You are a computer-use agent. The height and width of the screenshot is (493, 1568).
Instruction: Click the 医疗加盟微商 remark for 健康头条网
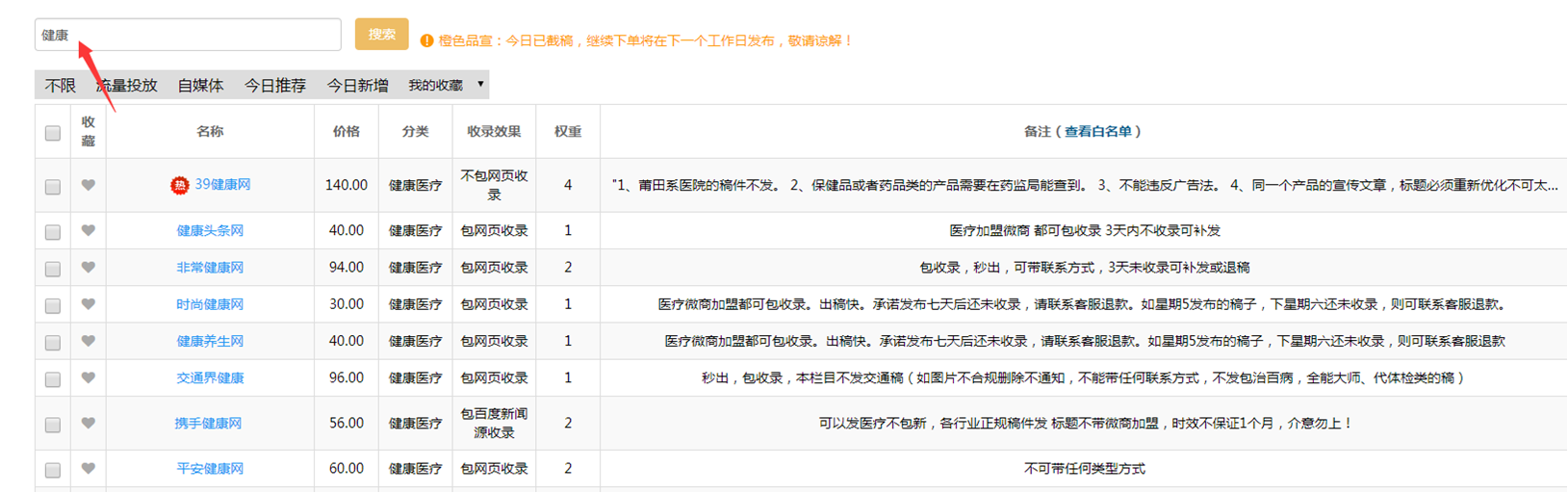pyautogui.click(x=1085, y=231)
